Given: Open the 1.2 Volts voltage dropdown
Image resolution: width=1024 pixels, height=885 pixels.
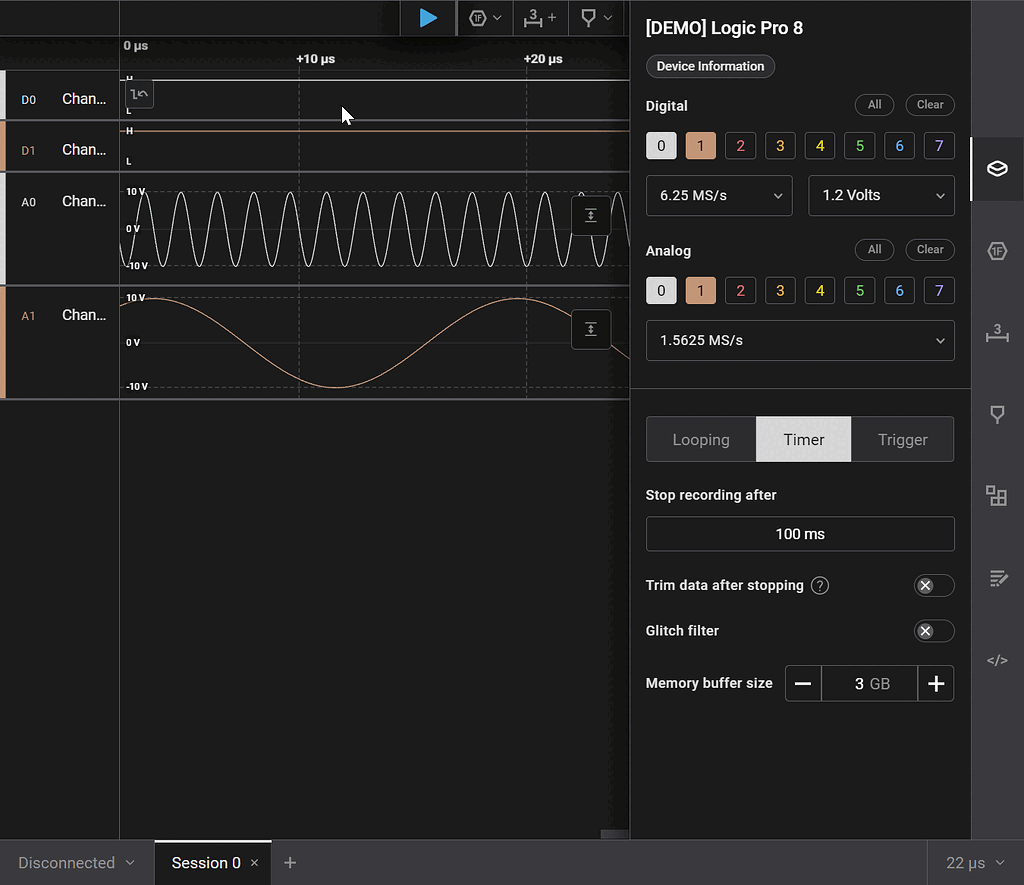Looking at the screenshot, I should pos(881,195).
